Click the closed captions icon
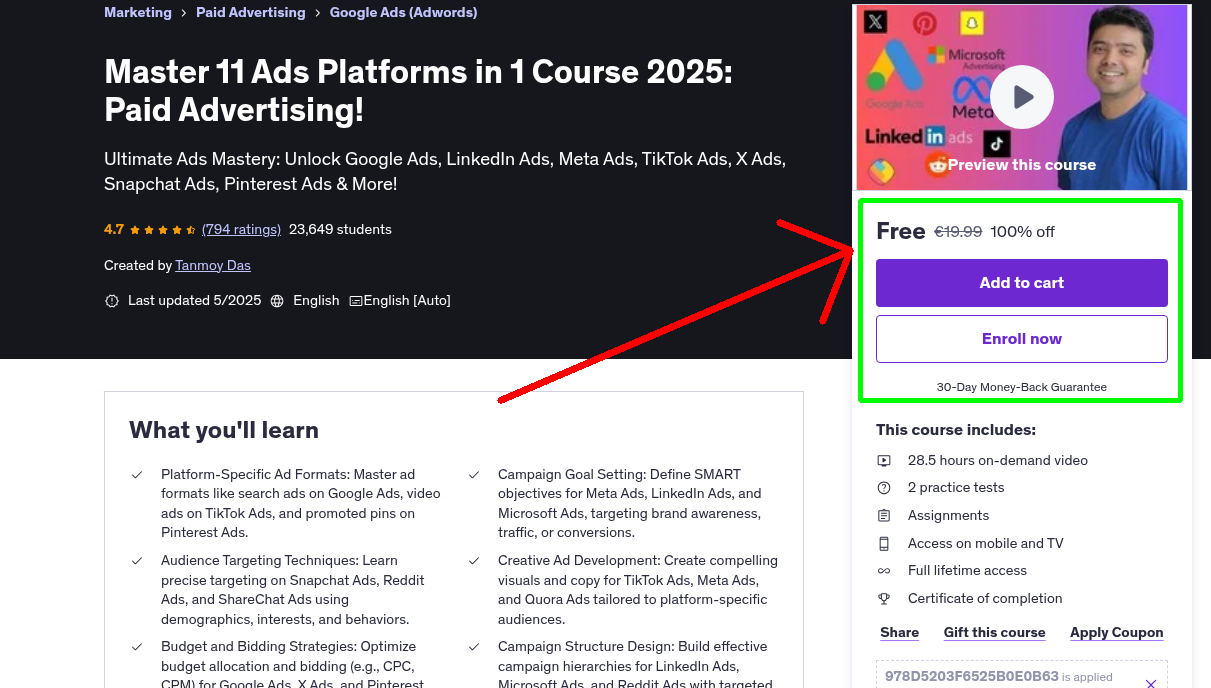 point(355,301)
